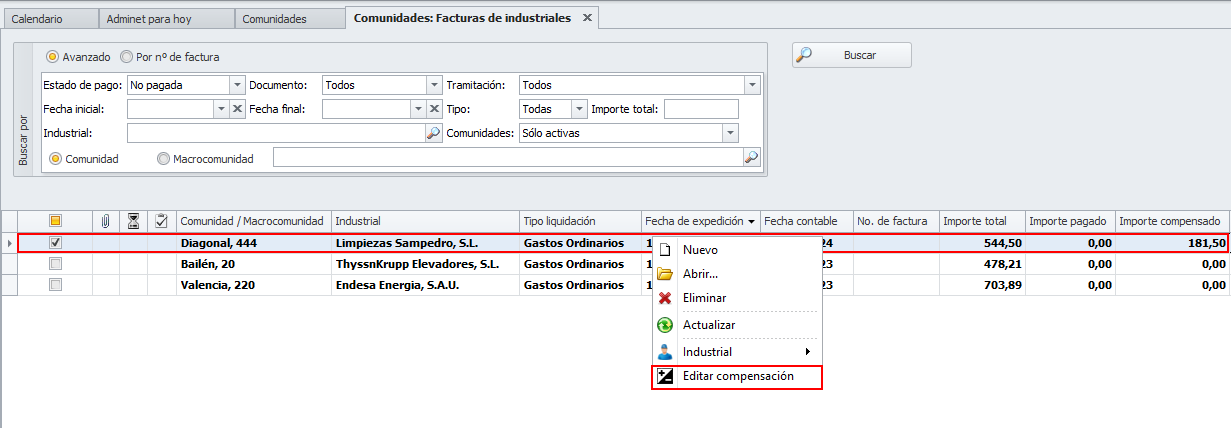Select the Por nº de factura option
The height and width of the screenshot is (428, 1231).
(127, 57)
